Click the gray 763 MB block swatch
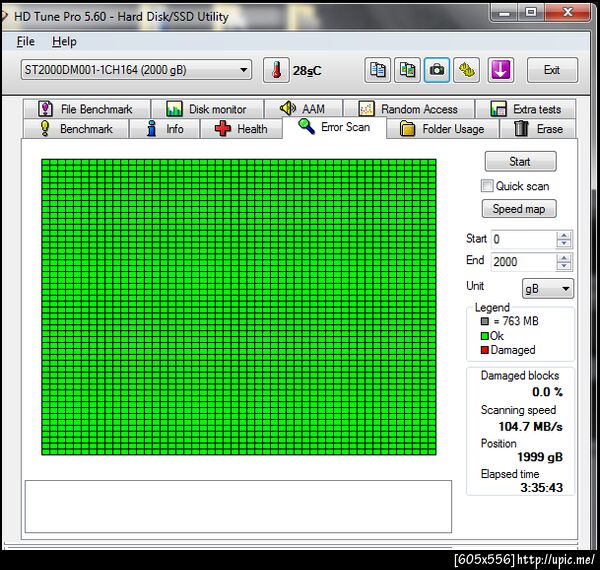 (484, 321)
